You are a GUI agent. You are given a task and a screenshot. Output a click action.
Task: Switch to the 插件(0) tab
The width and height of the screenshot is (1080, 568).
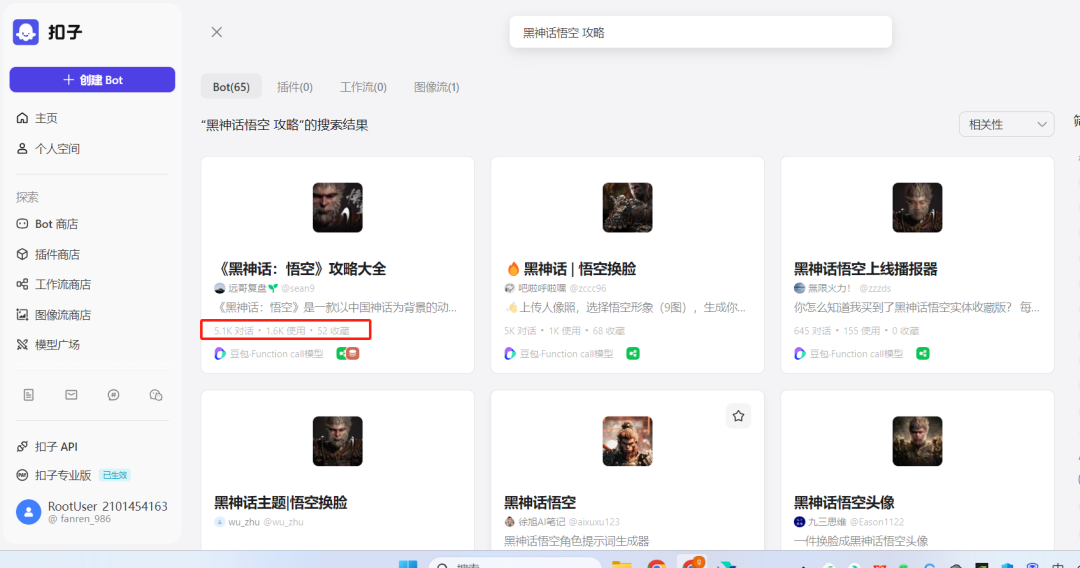point(295,87)
